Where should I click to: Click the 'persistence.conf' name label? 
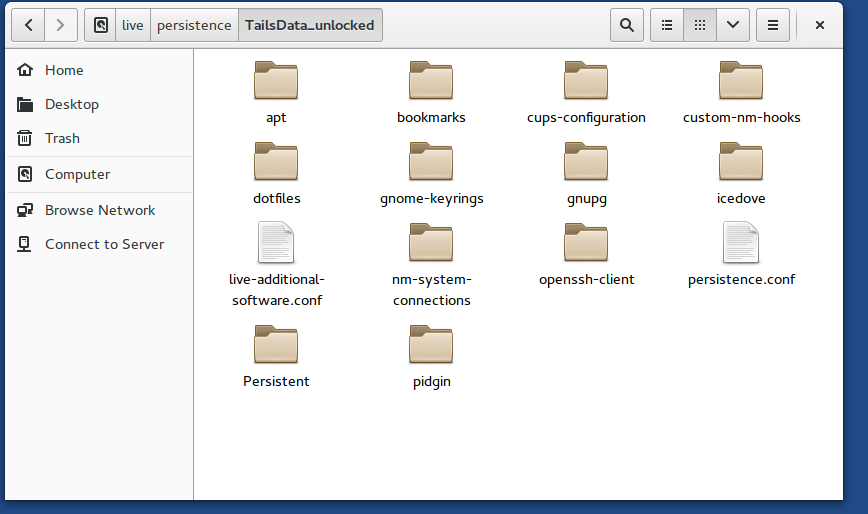pos(742,279)
